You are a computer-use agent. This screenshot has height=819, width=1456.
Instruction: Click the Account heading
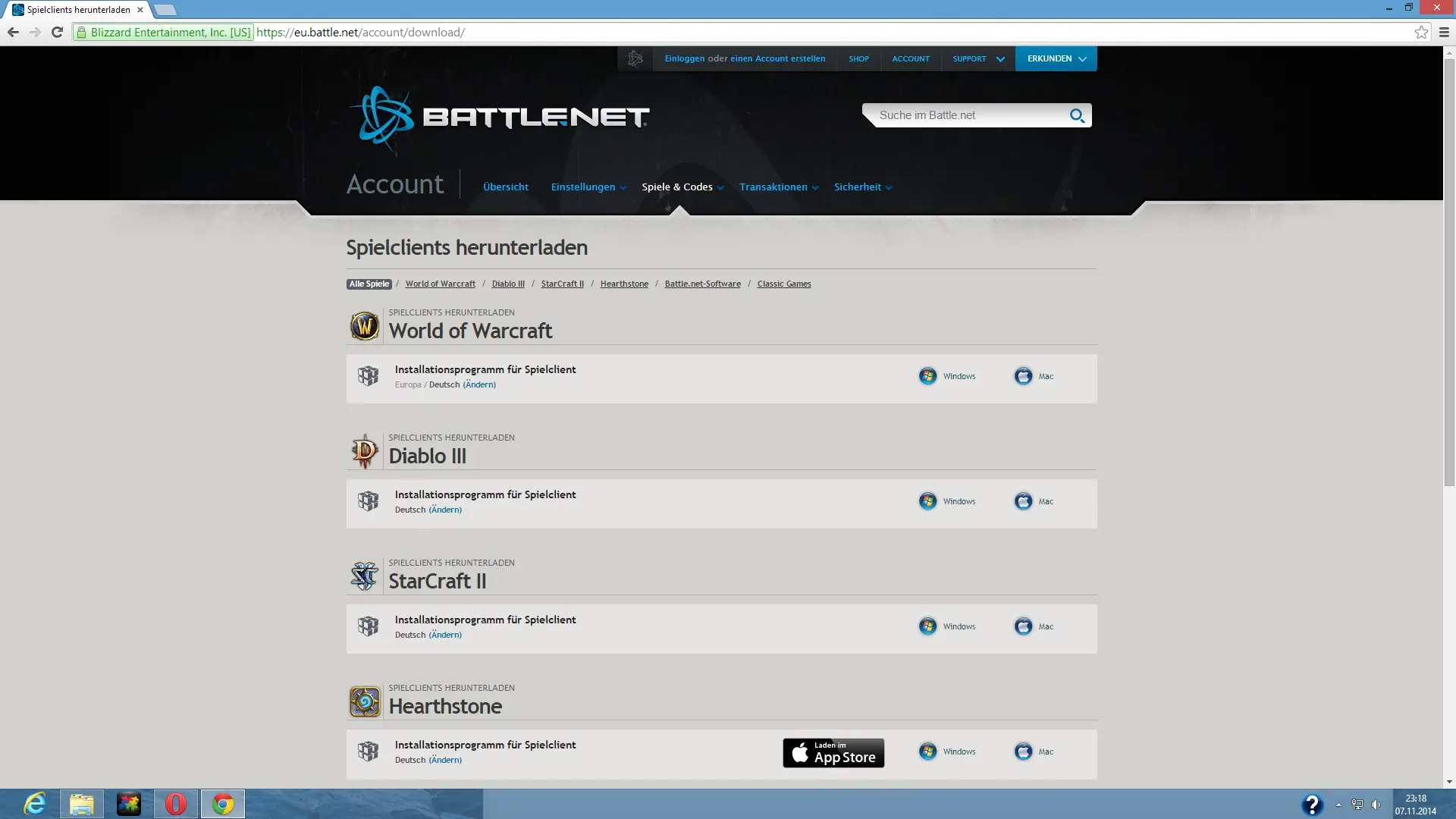(394, 184)
